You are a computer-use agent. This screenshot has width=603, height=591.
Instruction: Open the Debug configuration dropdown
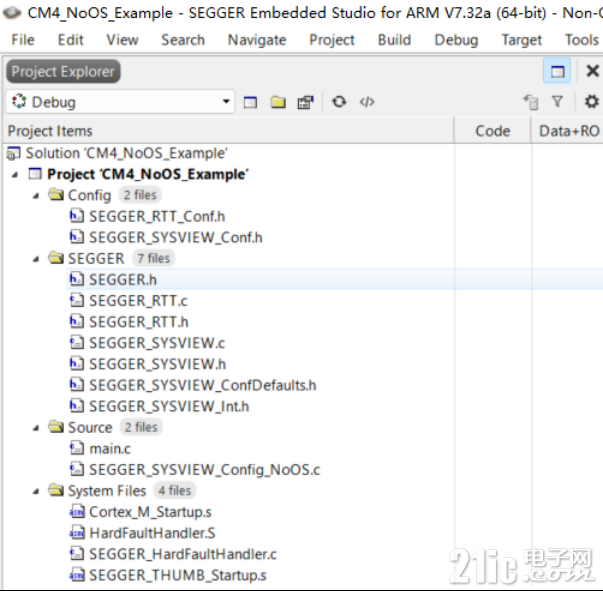[226, 102]
